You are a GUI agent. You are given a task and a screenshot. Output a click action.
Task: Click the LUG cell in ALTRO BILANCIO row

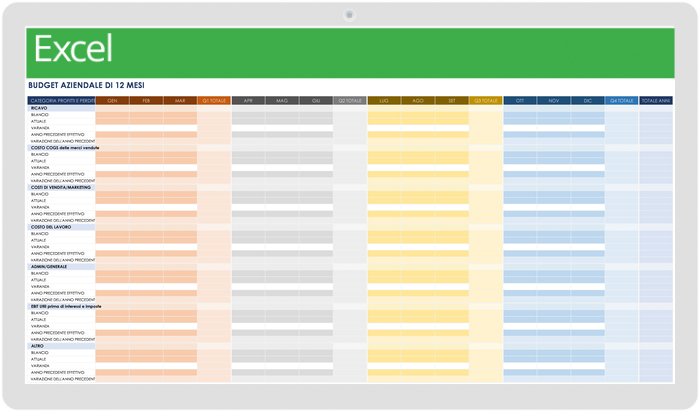tap(384, 353)
